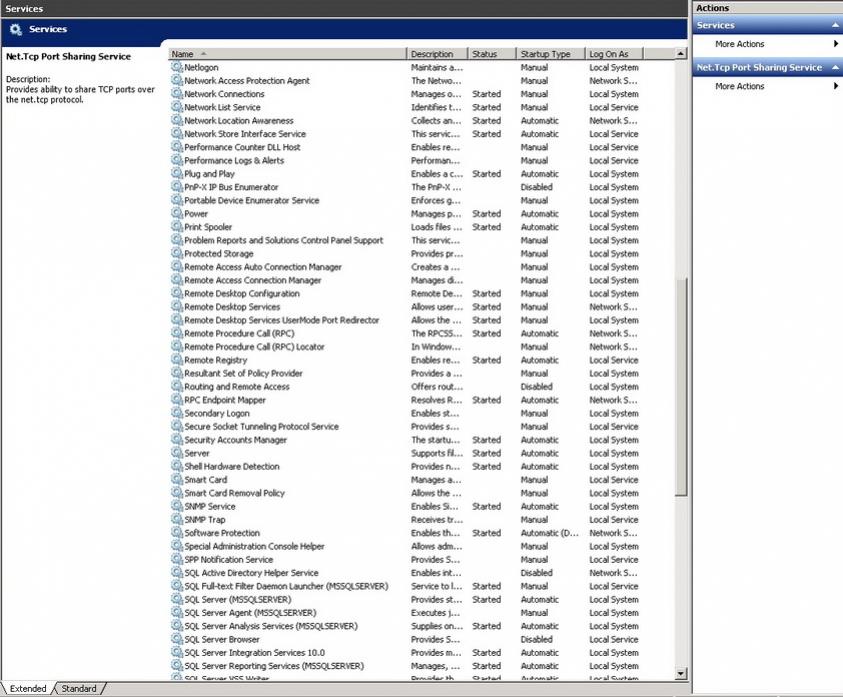Select Performance Counter DLL Host service
843x697 pixels.
coord(404,147)
